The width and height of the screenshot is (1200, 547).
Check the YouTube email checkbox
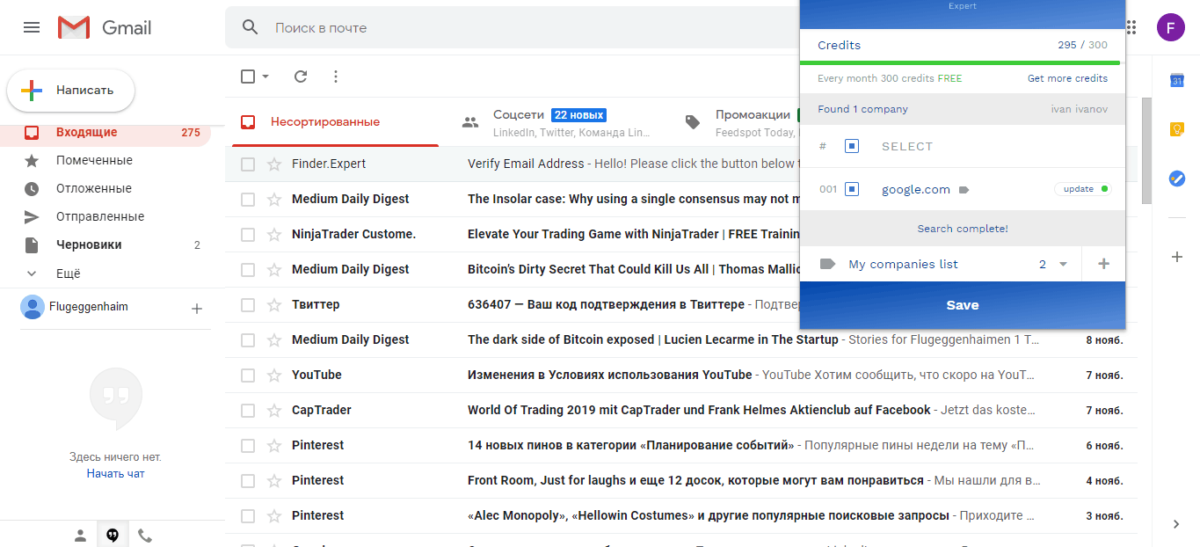[x=248, y=375]
